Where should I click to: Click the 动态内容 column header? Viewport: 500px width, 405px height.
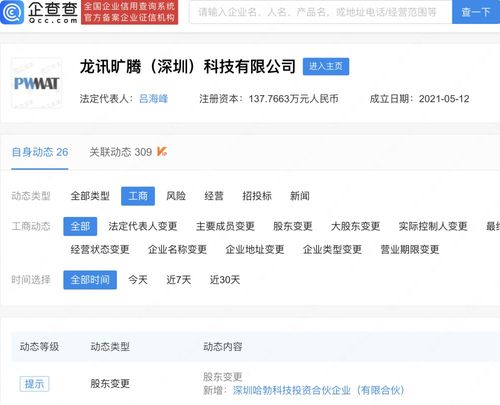pyautogui.click(x=223, y=347)
